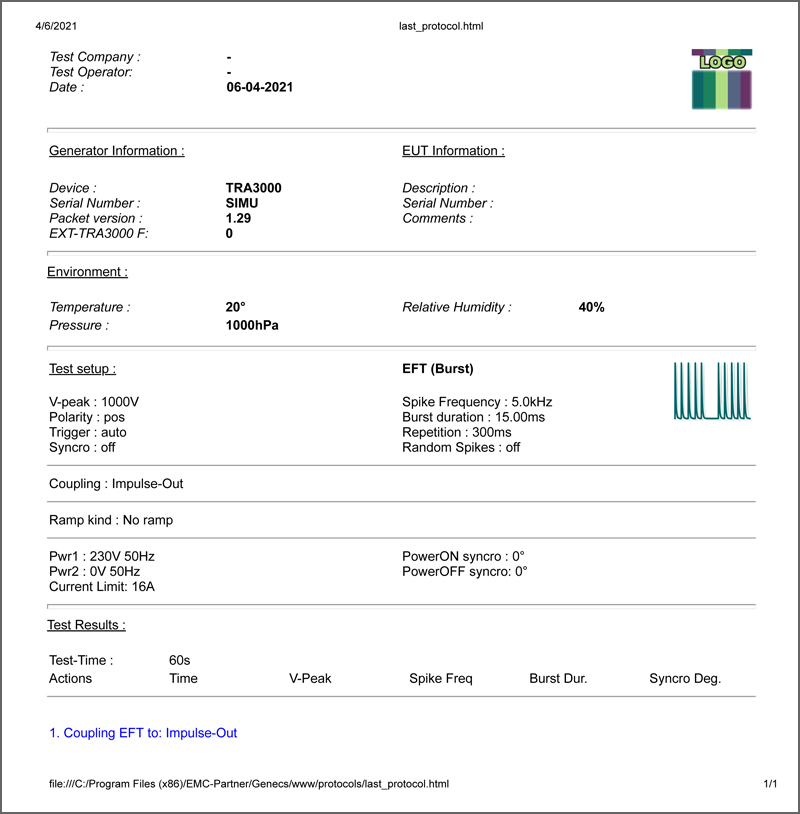
Task: Click the file path in the footer
Action: click(x=249, y=783)
